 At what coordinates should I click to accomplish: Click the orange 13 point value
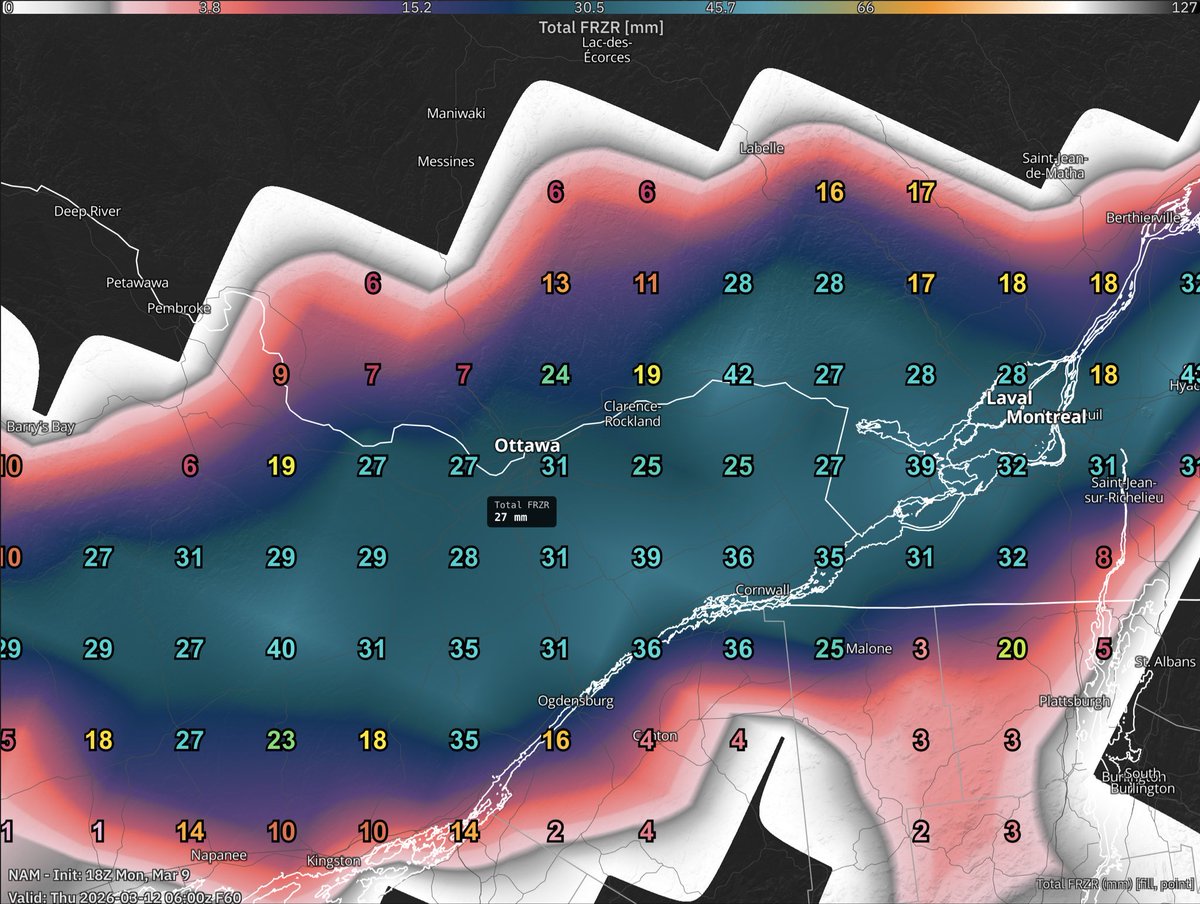tap(555, 284)
